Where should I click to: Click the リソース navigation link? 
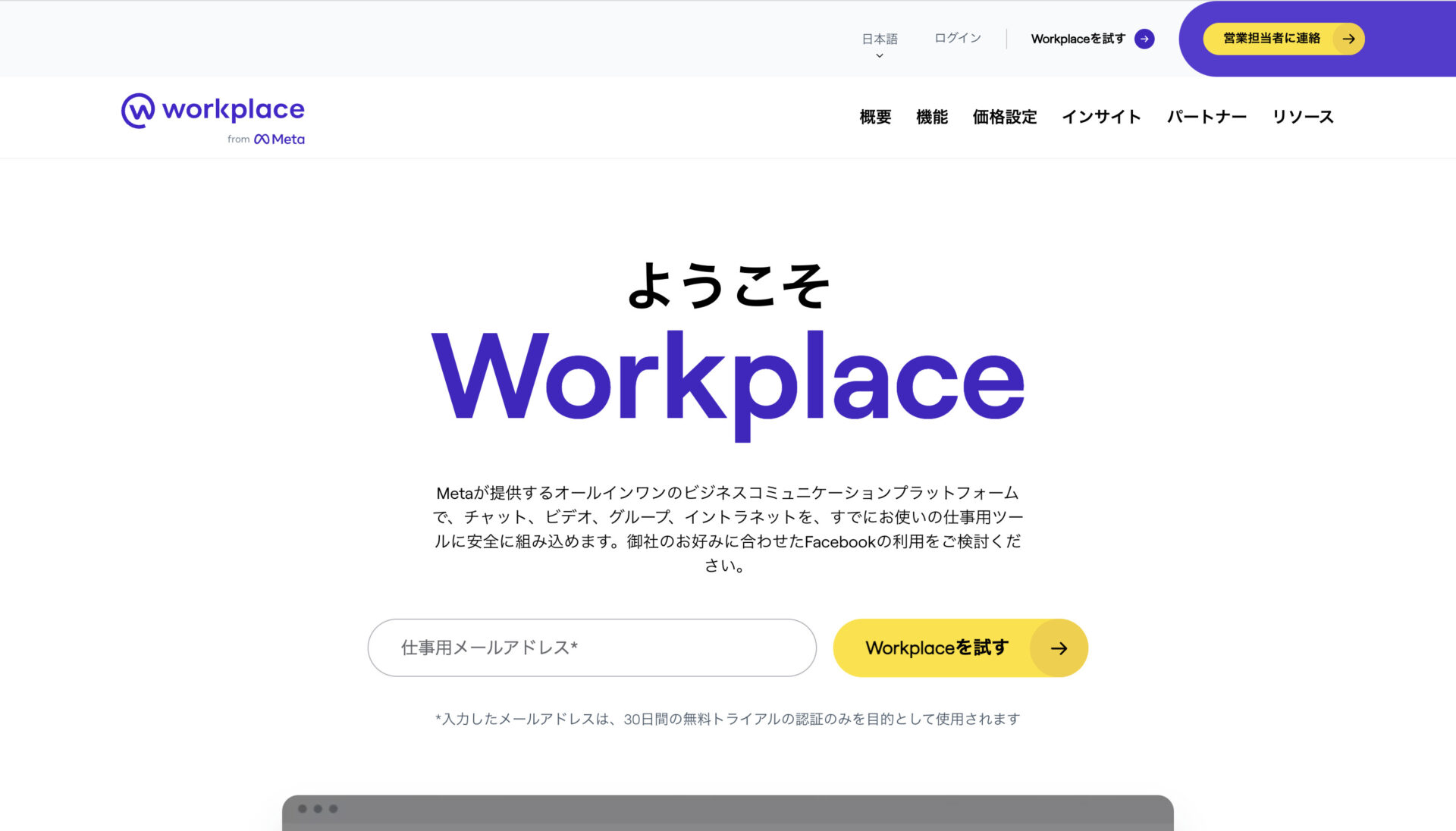pyautogui.click(x=1303, y=117)
